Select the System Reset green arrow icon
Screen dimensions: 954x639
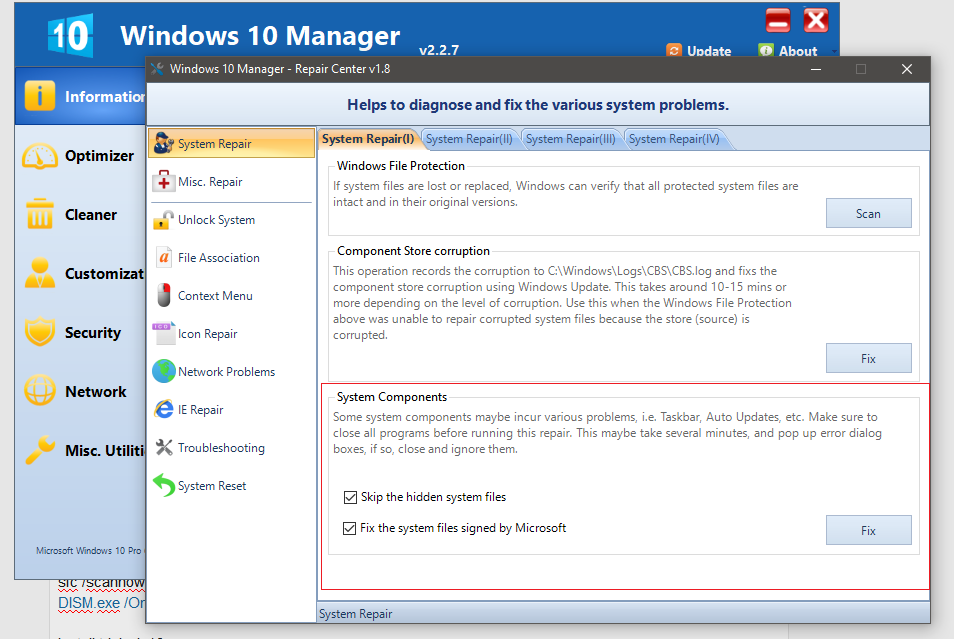tap(164, 486)
